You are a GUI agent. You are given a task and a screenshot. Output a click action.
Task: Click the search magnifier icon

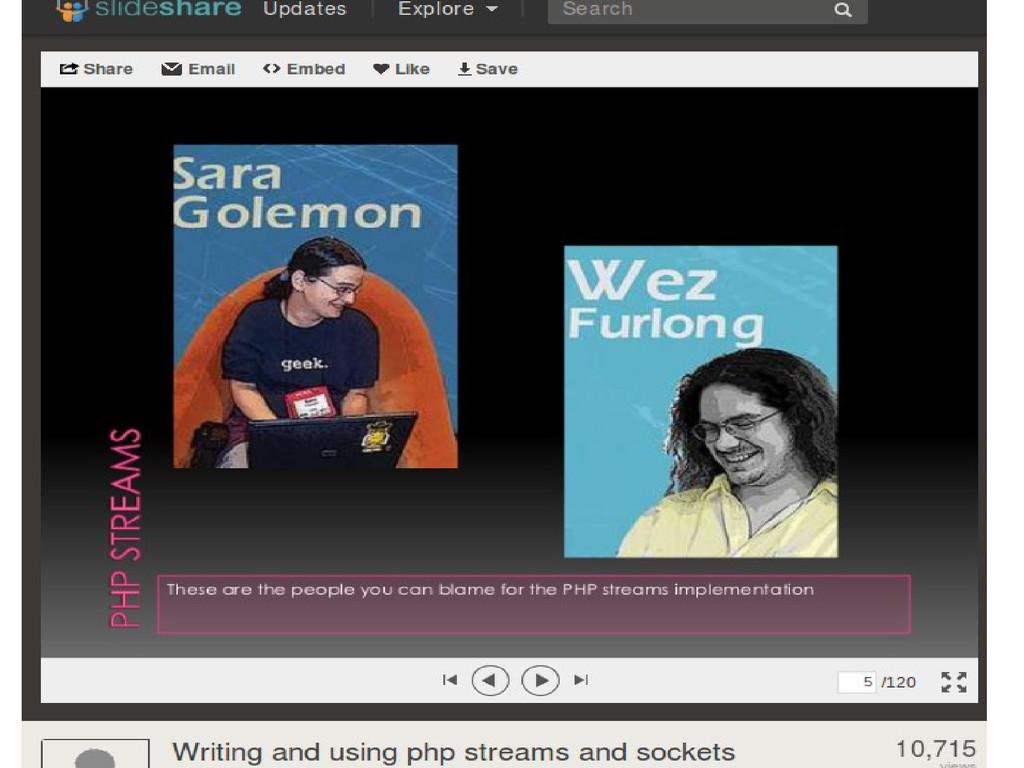point(843,10)
